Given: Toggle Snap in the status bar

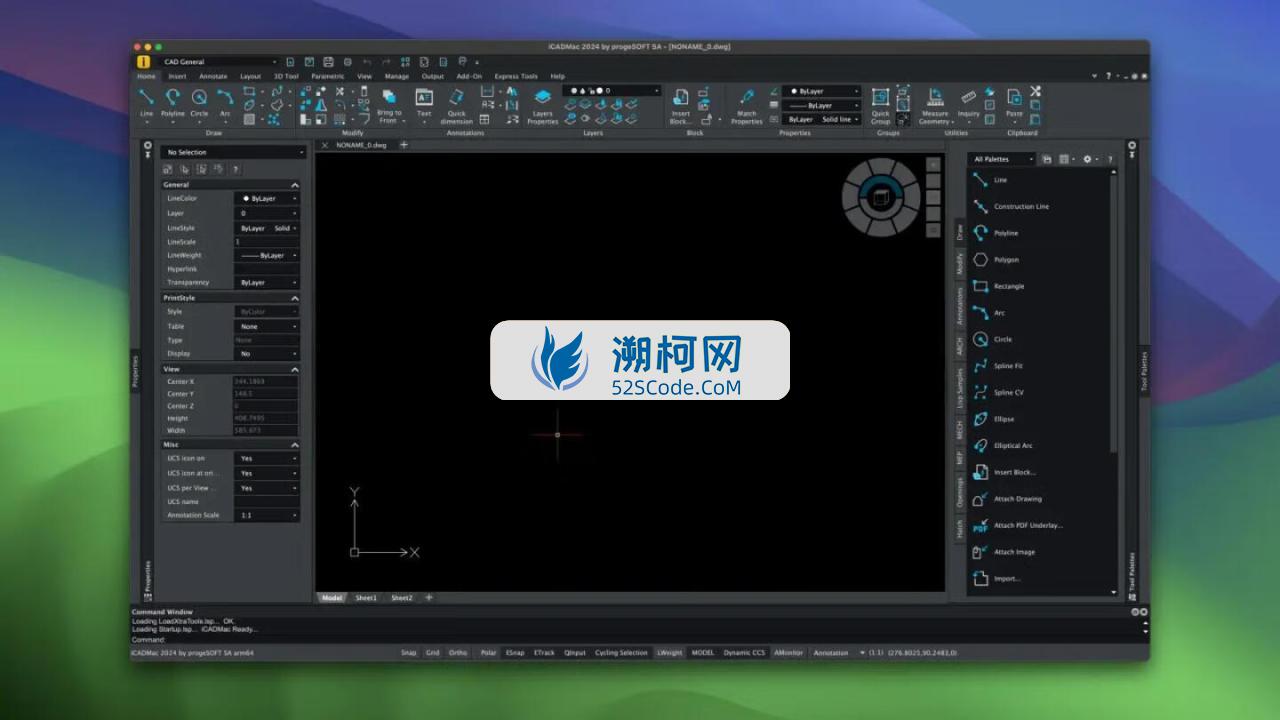Looking at the screenshot, I should (x=408, y=653).
